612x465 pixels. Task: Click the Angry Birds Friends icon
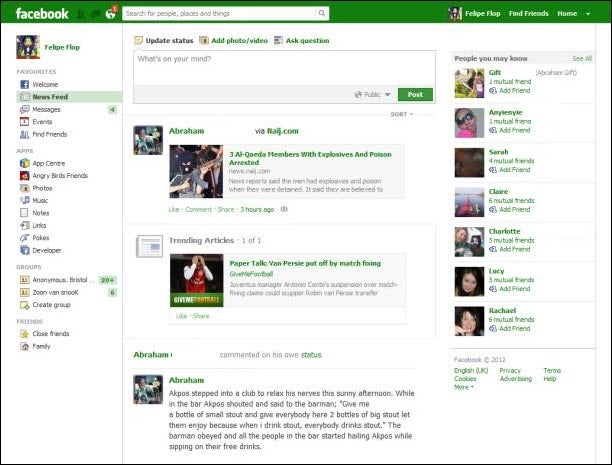(x=25, y=176)
